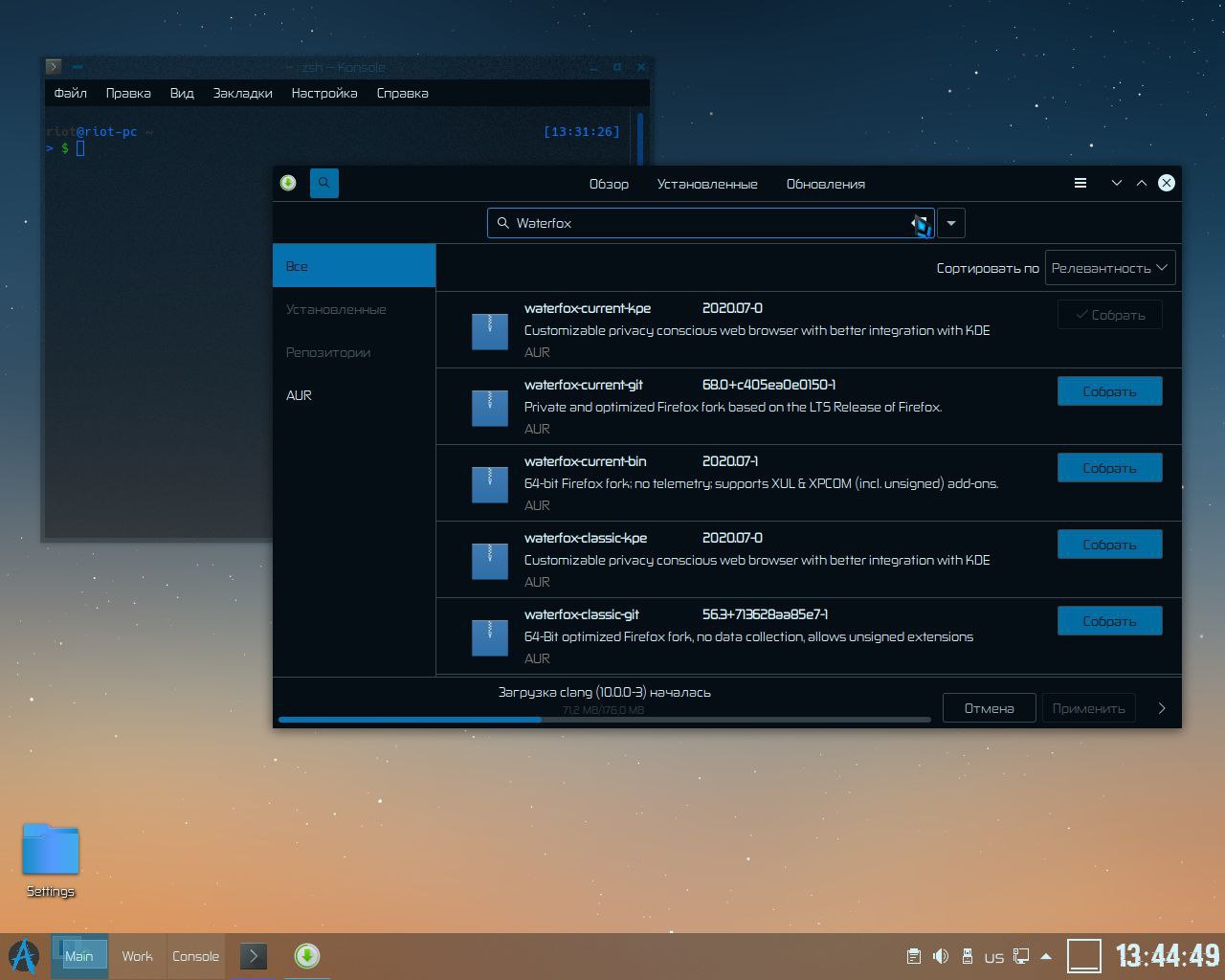The width and height of the screenshot is (1225, 980).
Task: Click the waterfox-classic-kpe package icon
Action: click(490, 561)
